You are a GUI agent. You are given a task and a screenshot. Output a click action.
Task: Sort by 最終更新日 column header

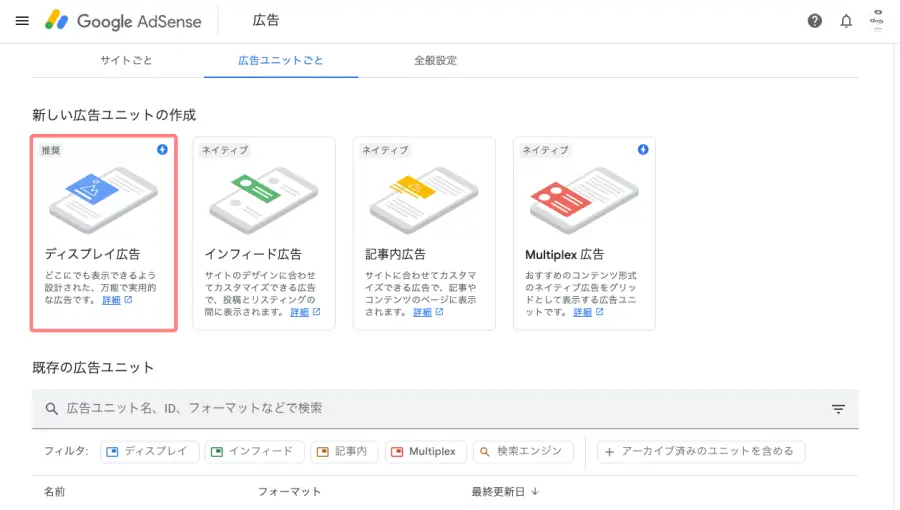(x=505, y=492)
